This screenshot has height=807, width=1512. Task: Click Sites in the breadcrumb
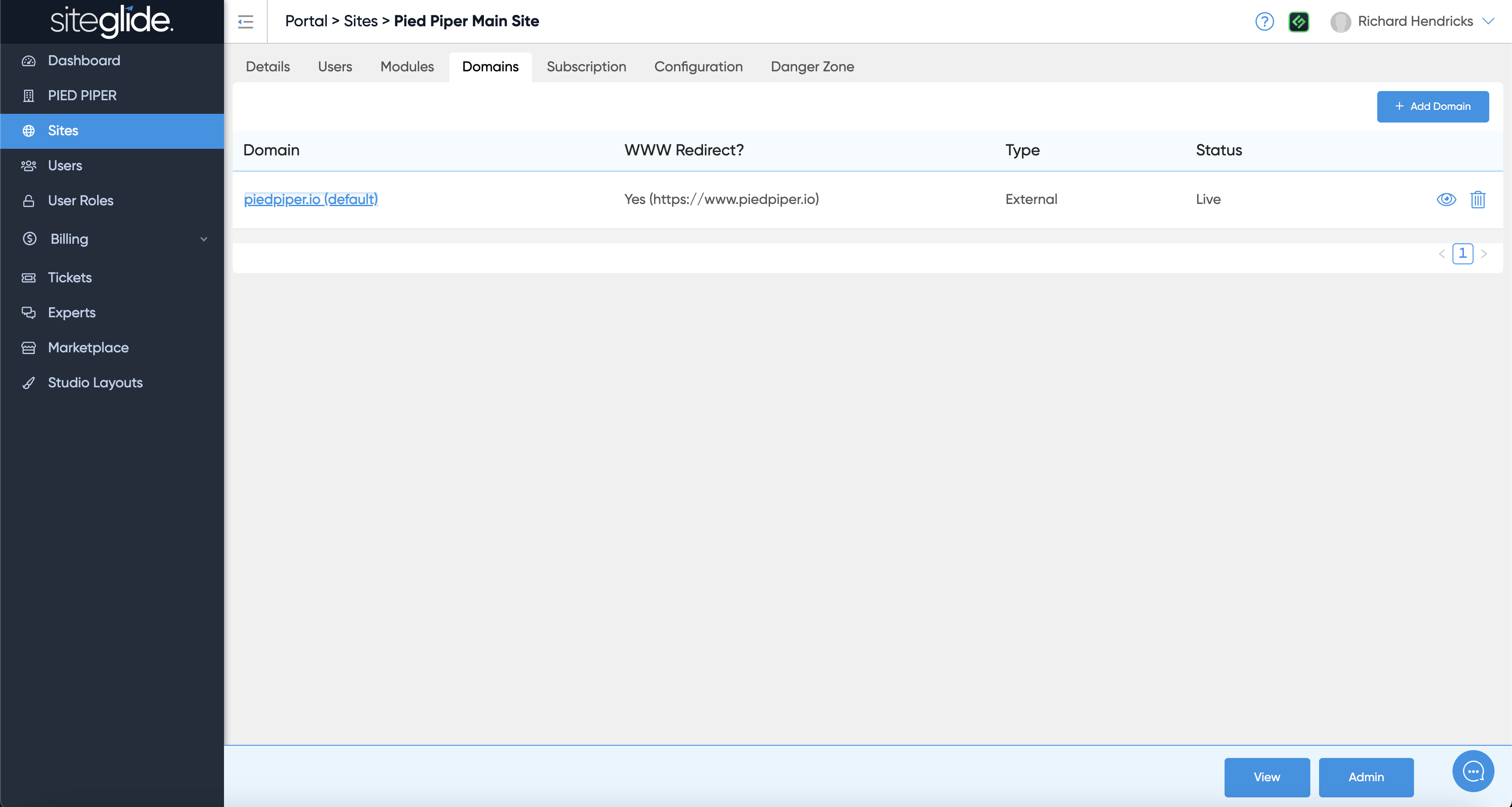pyautogui.click(x=360, y=21)
